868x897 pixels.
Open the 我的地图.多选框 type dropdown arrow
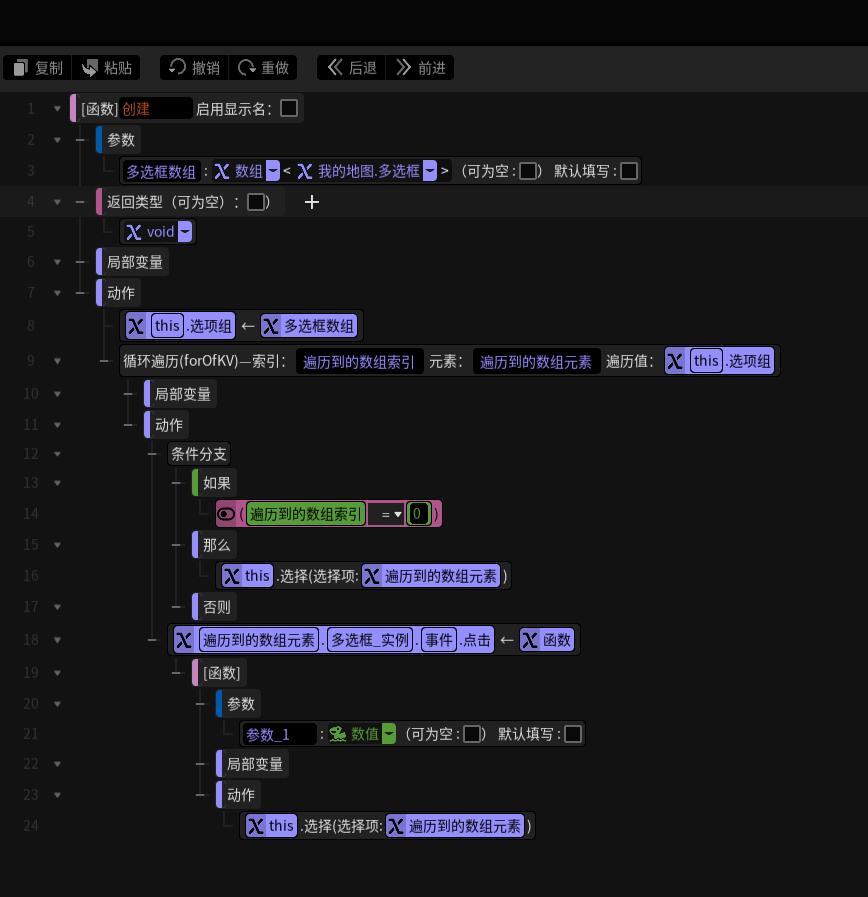tap(430, 171)
